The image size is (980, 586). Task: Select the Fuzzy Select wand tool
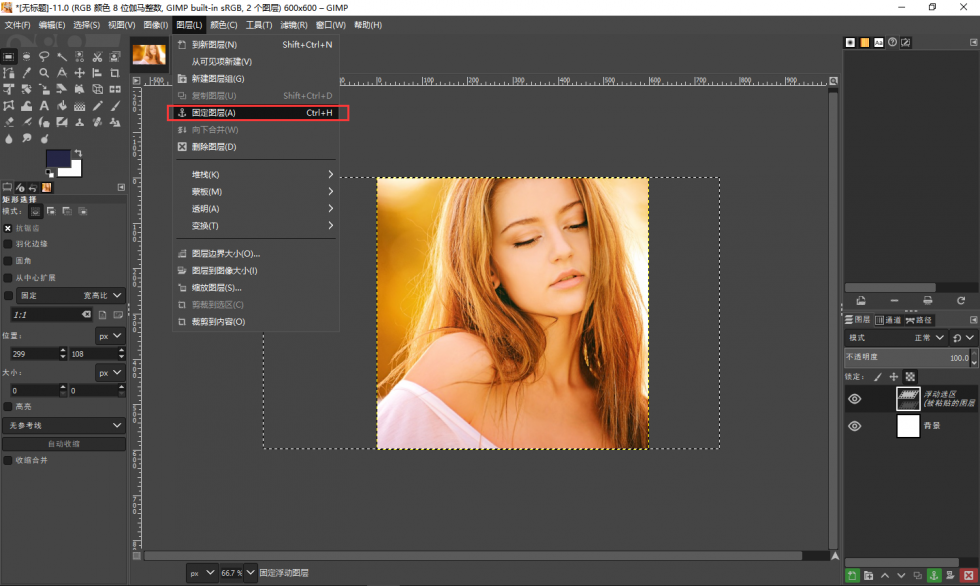(x=62, y=56)
